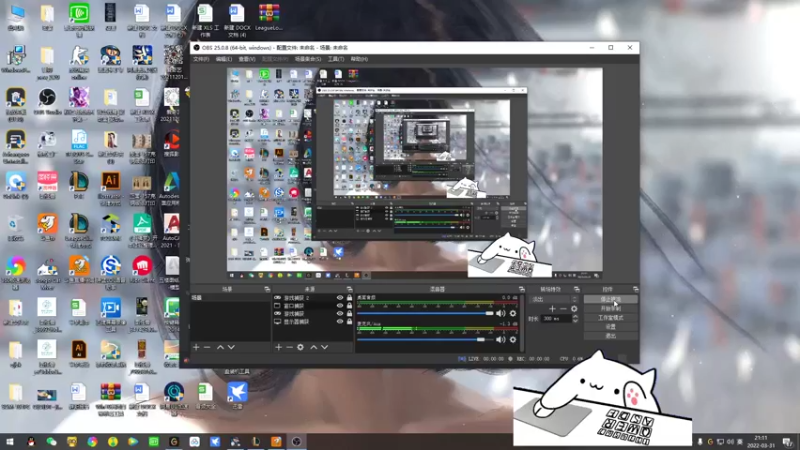
Task: Open QQ penguin icon on taskbar
Action: coord(31,442)
